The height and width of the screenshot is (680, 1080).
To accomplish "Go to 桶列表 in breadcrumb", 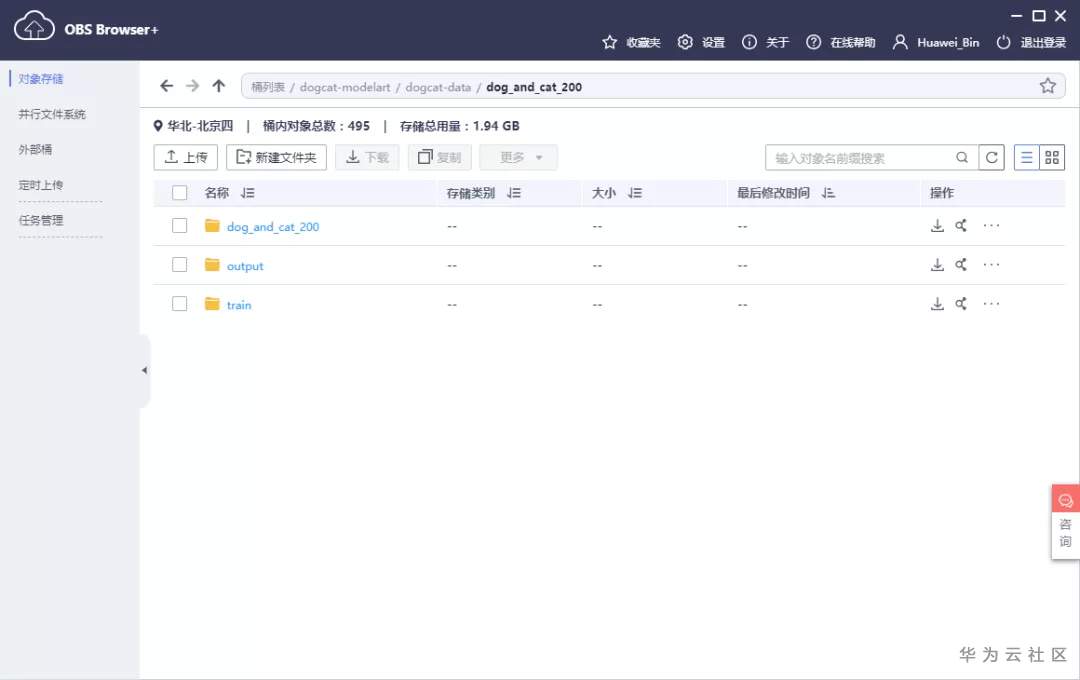I will point(267,87).
